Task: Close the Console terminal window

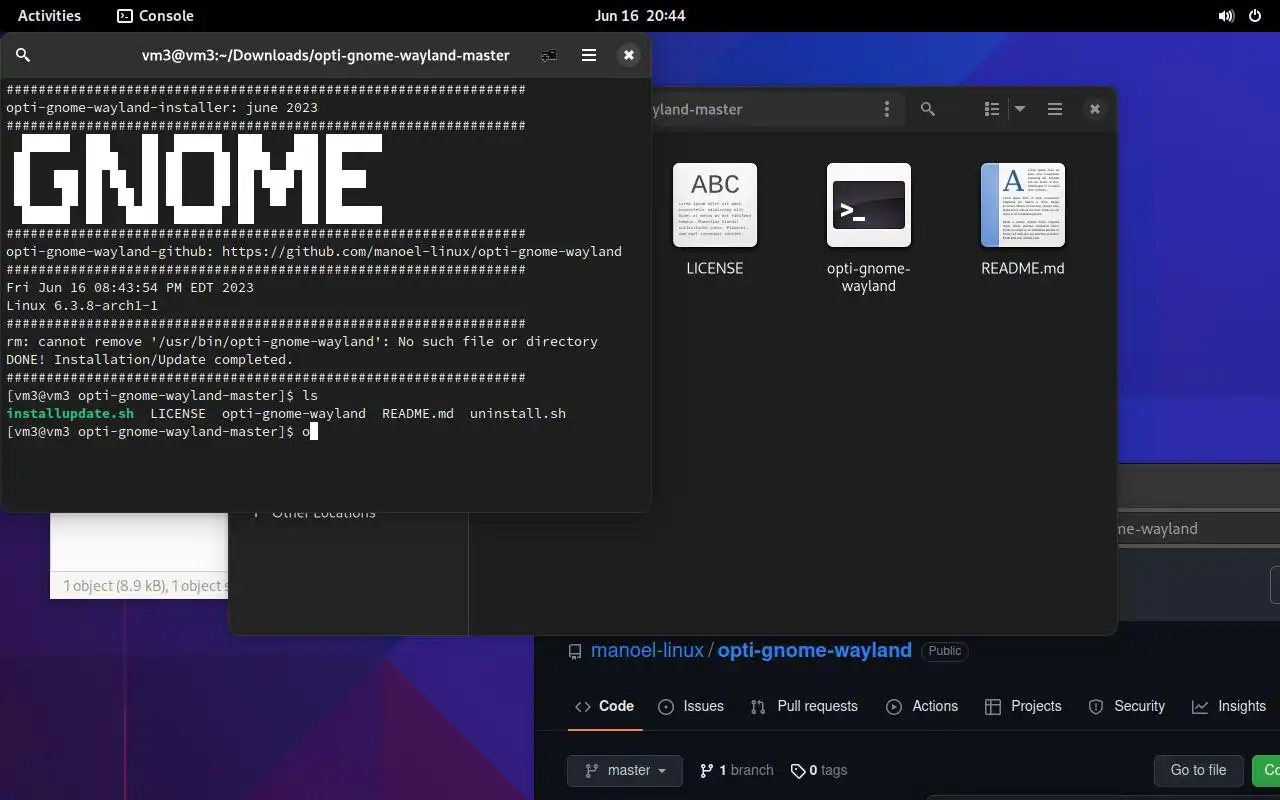Action: 628,55
